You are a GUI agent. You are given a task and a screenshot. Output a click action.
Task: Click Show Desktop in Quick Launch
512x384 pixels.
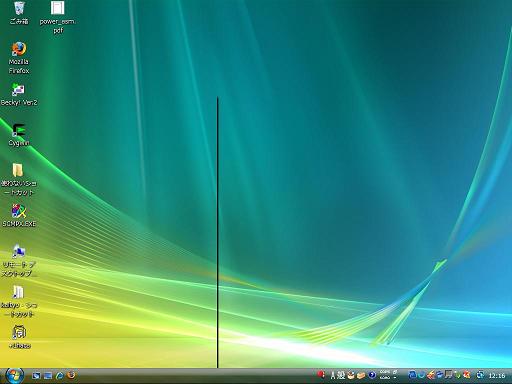coord(36,376)
